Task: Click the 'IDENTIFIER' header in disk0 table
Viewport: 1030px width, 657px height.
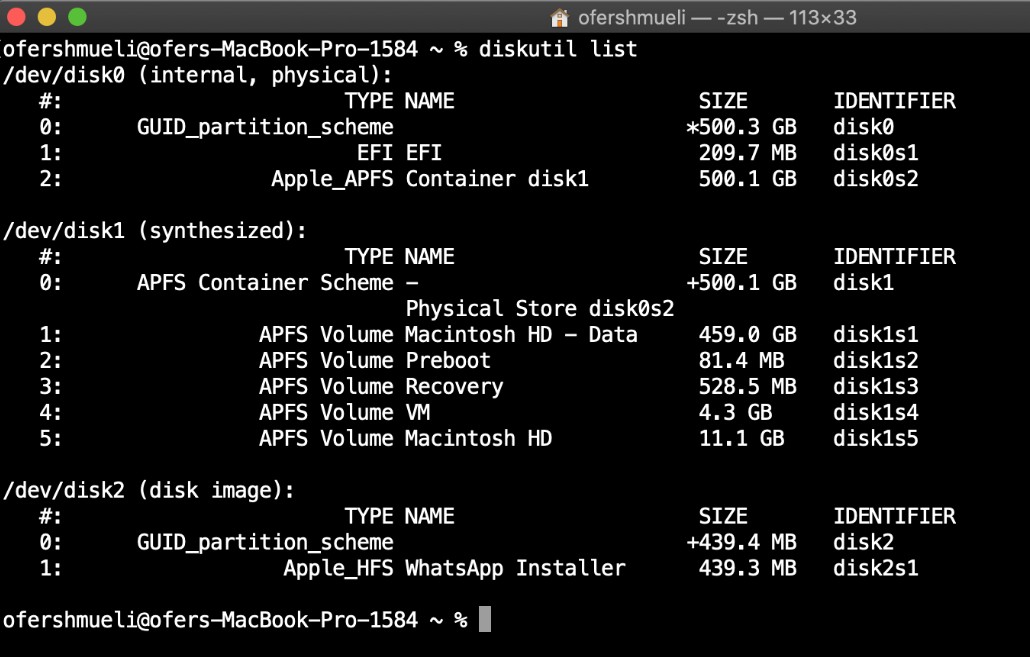Action: 894,101
